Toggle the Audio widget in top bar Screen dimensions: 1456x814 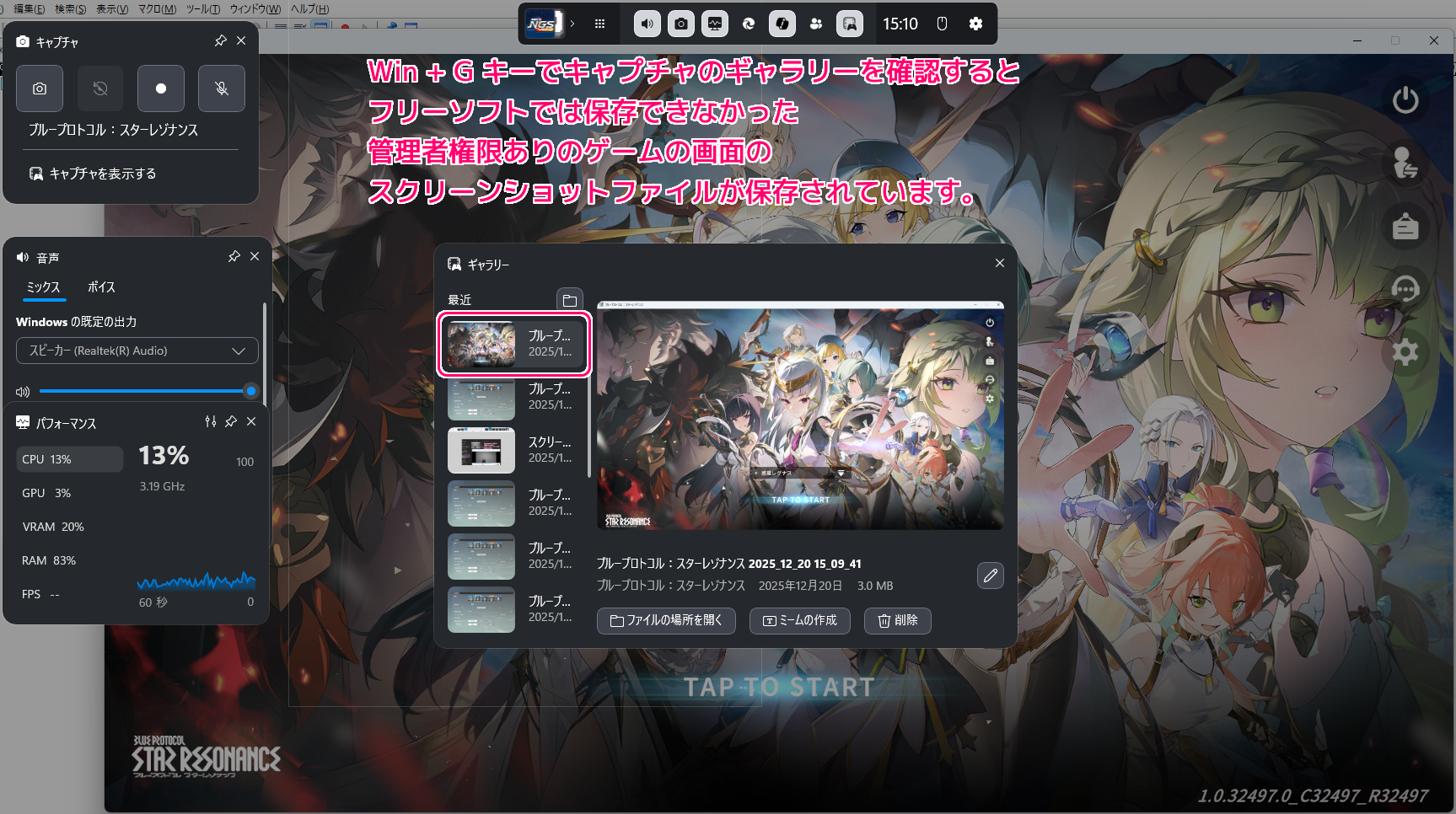[647, 24]
